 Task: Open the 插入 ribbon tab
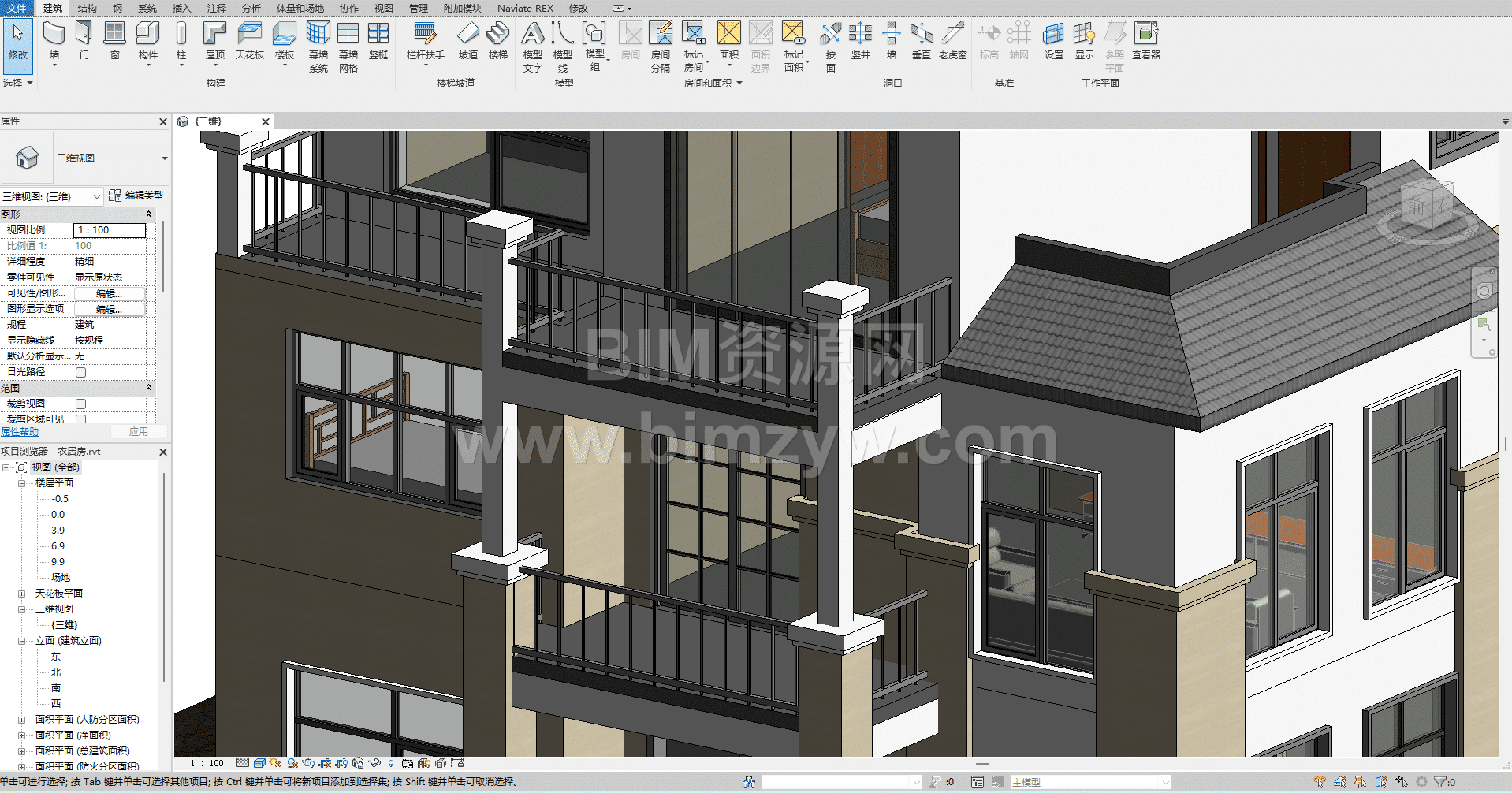[181, 8]
